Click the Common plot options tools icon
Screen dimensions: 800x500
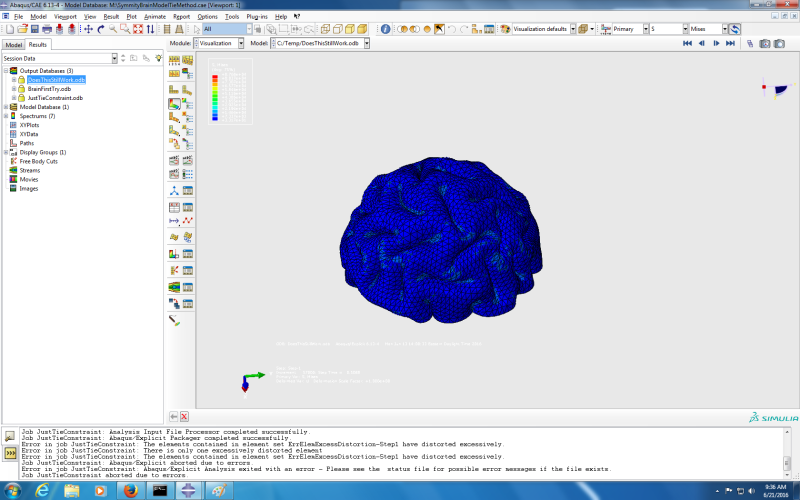tap(188, 74)
